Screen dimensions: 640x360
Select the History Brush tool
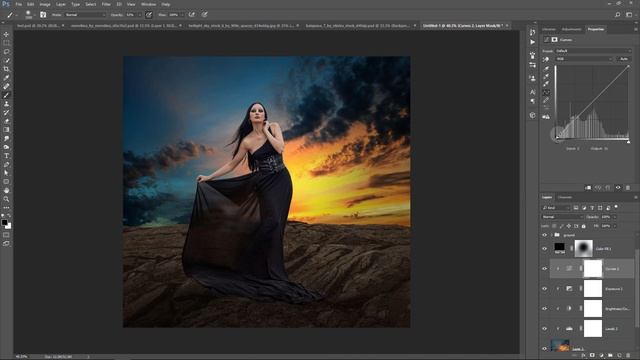(6, 112)
